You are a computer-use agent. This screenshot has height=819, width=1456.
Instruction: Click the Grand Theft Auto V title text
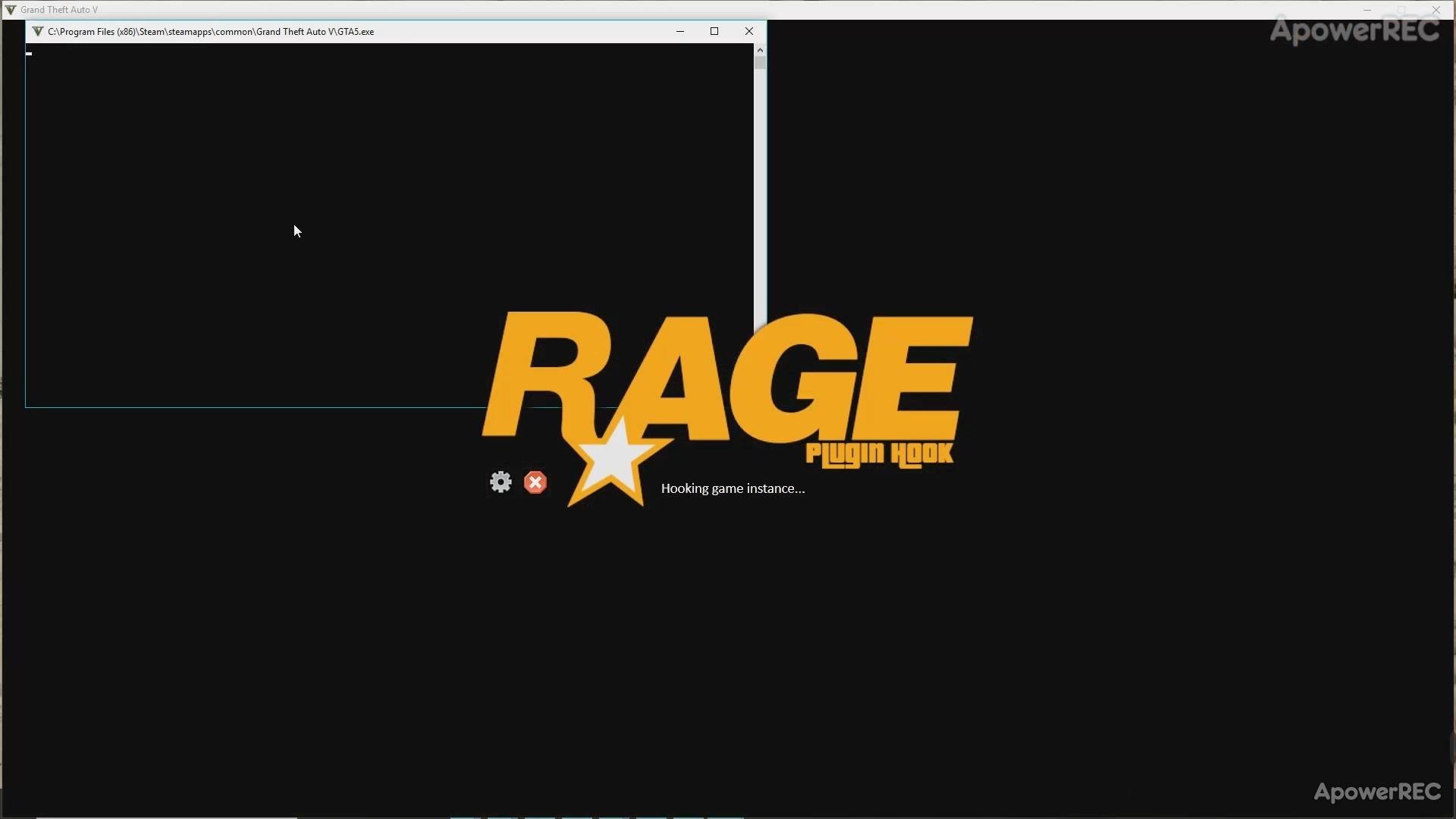click(59, 10)
